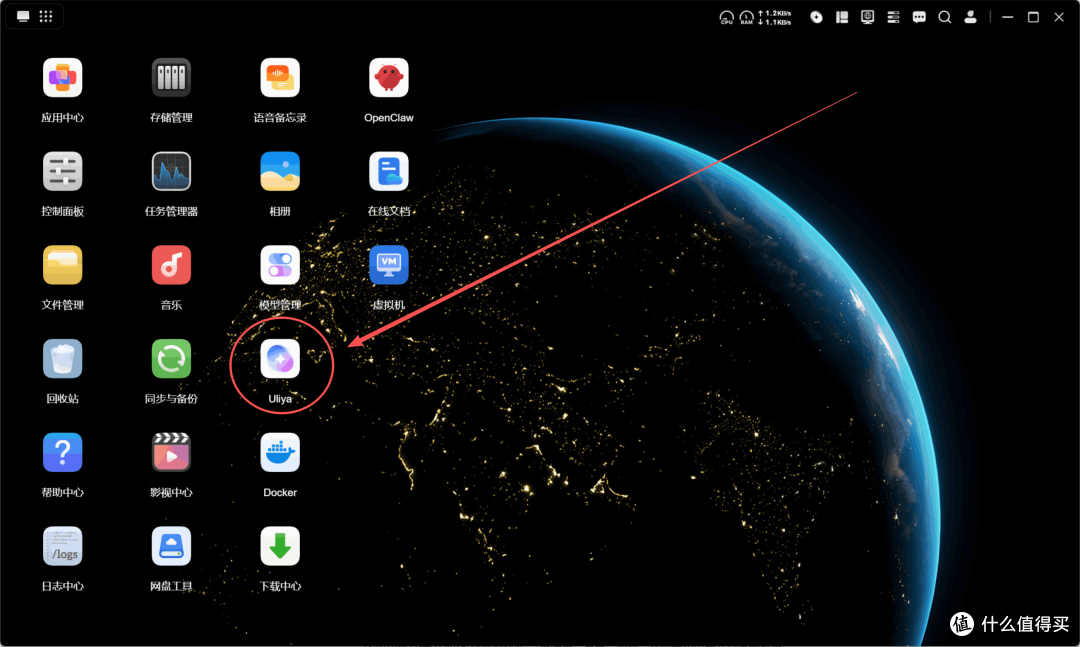Launch the 音乐 music app
1080x647 pixels.
pyautogui.click(x=172, y=265)
